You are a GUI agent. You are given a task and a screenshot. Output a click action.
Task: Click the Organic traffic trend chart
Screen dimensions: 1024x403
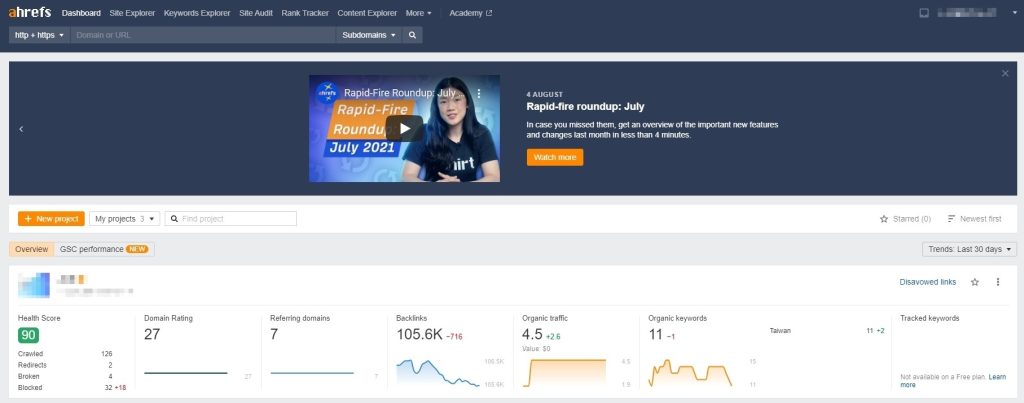[564, 372]
